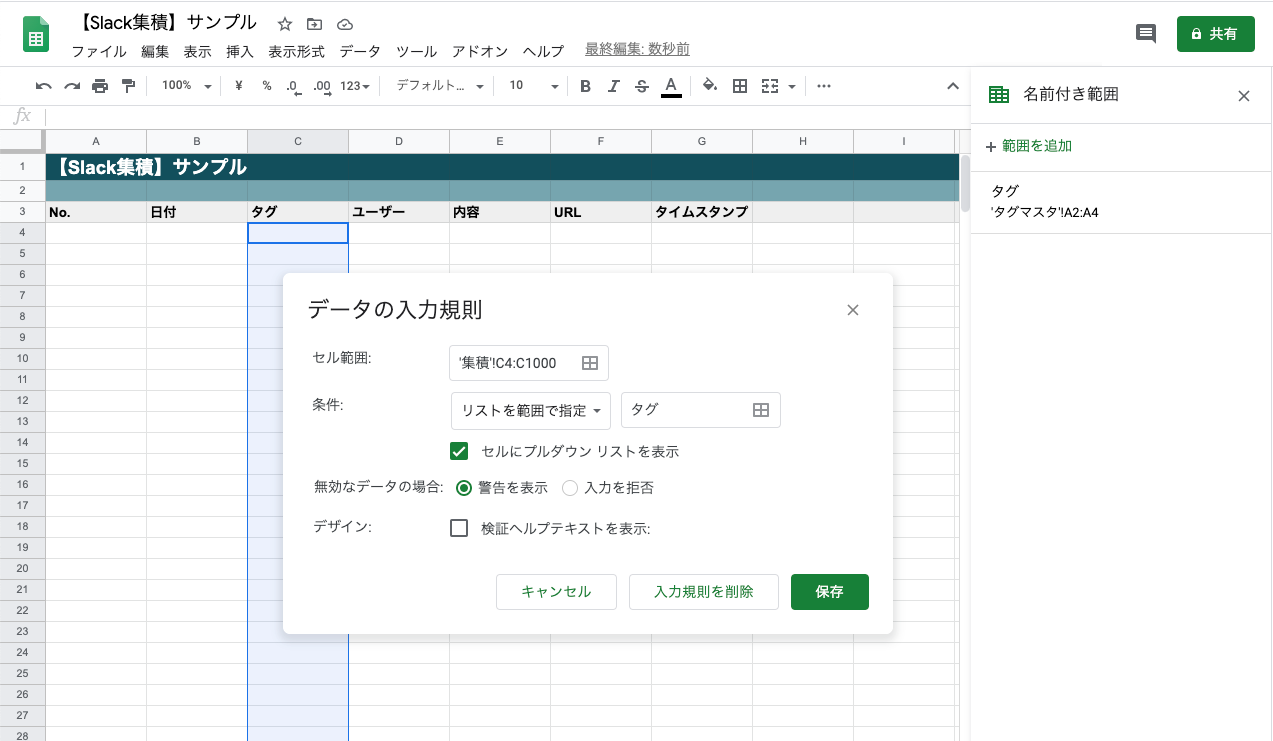Toggle strikethrough formatting

pos(642,86)
